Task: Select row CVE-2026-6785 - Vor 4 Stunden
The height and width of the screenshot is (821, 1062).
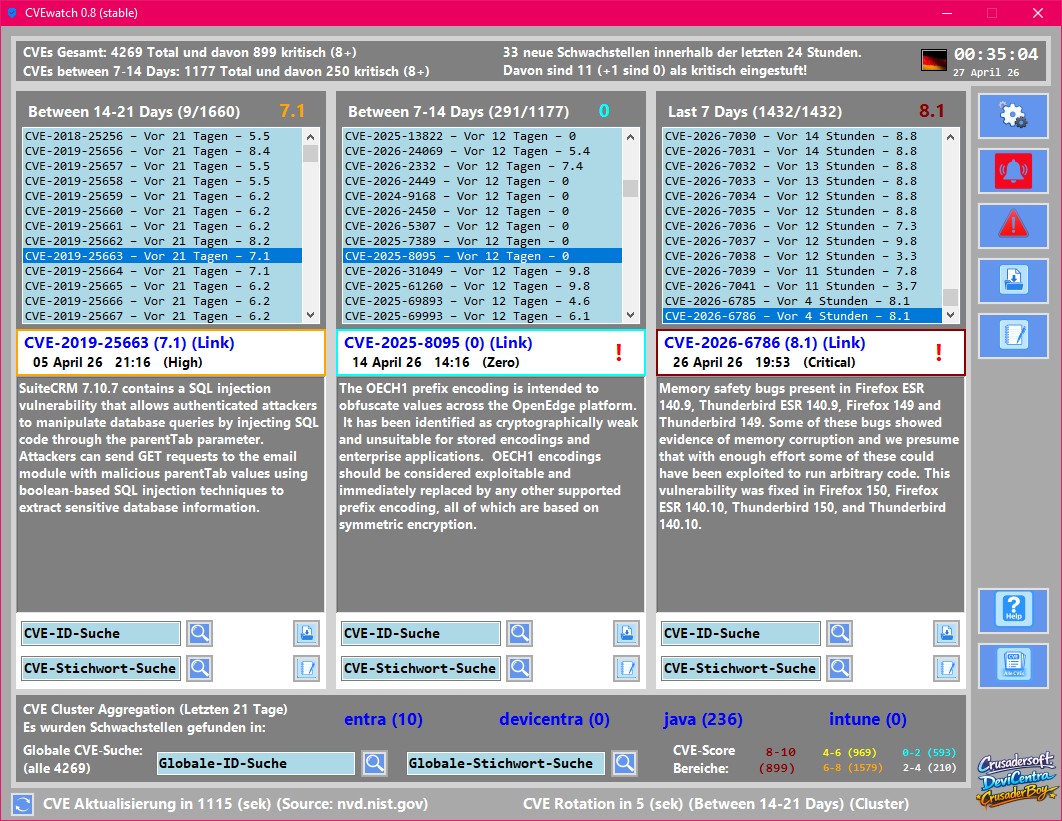Action: [x=802, y=301]
